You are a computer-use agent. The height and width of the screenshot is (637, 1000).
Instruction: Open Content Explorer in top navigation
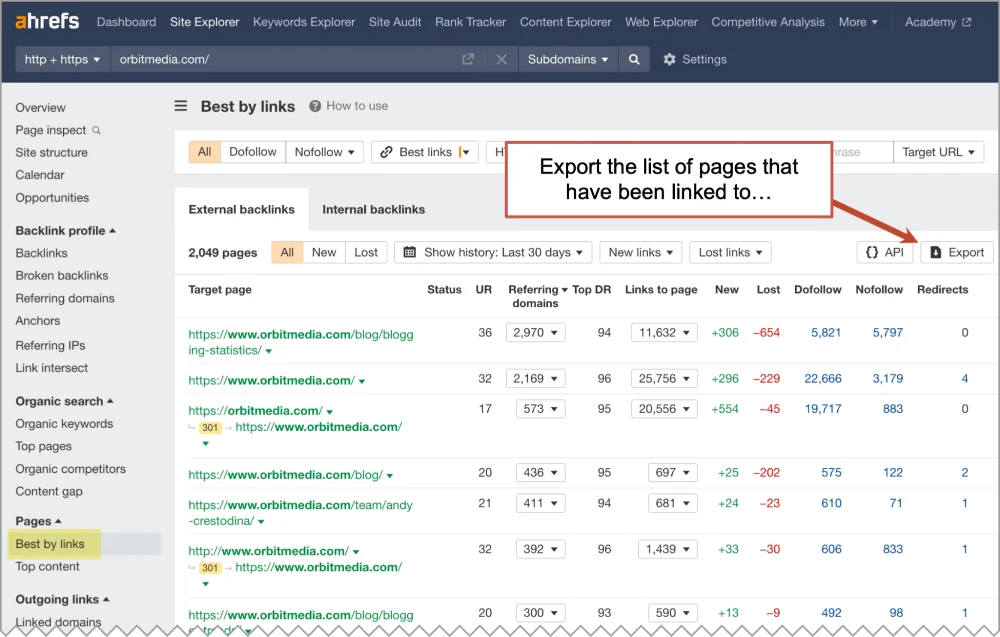point(566,22)
